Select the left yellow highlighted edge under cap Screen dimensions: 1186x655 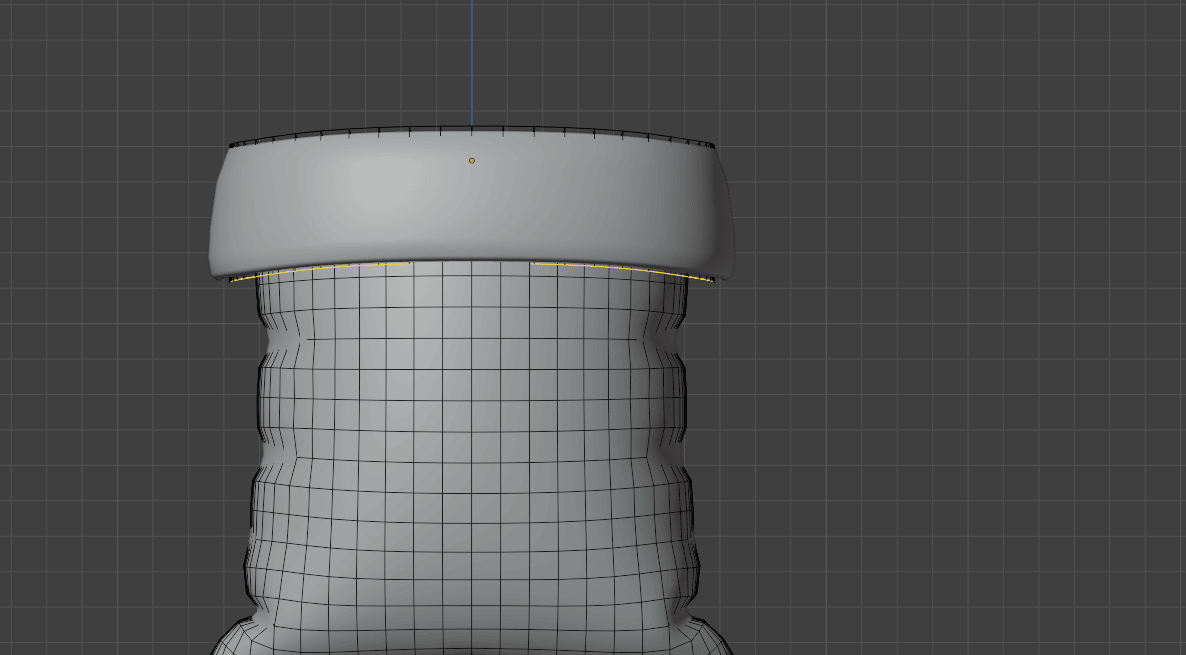[x=300, y=270]
